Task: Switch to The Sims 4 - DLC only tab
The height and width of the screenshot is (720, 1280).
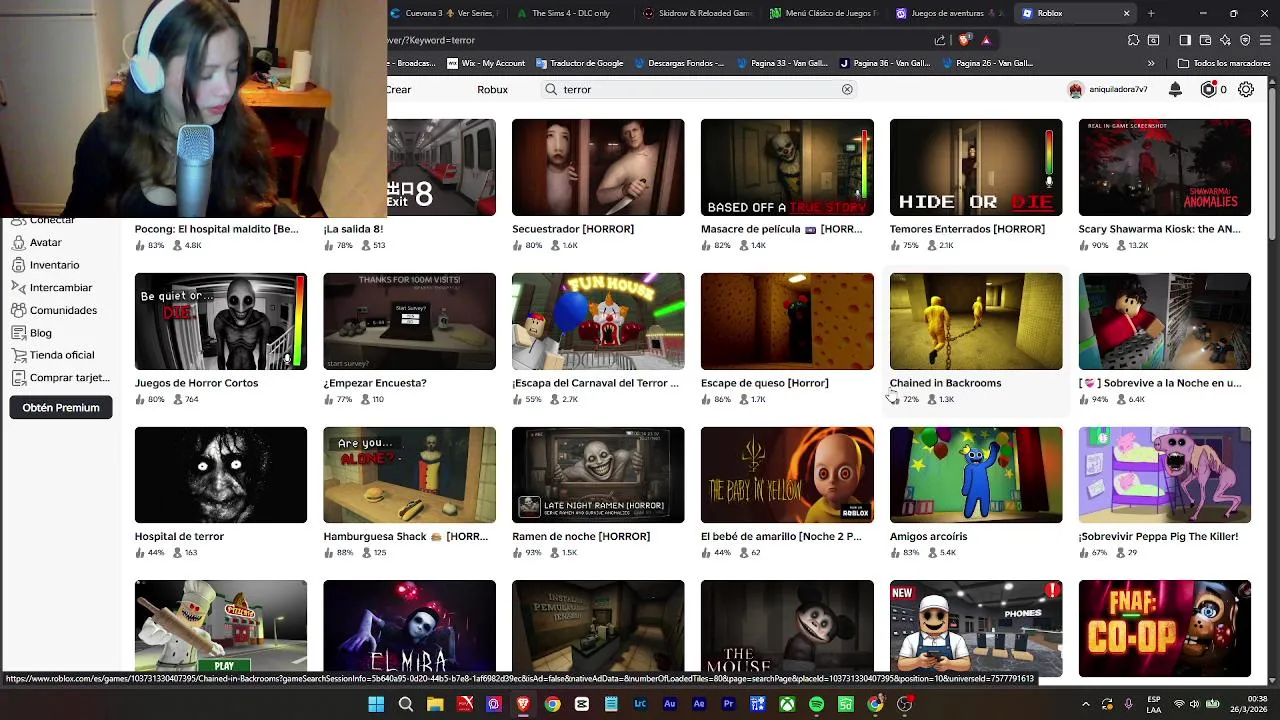Action: pos(570,13)
